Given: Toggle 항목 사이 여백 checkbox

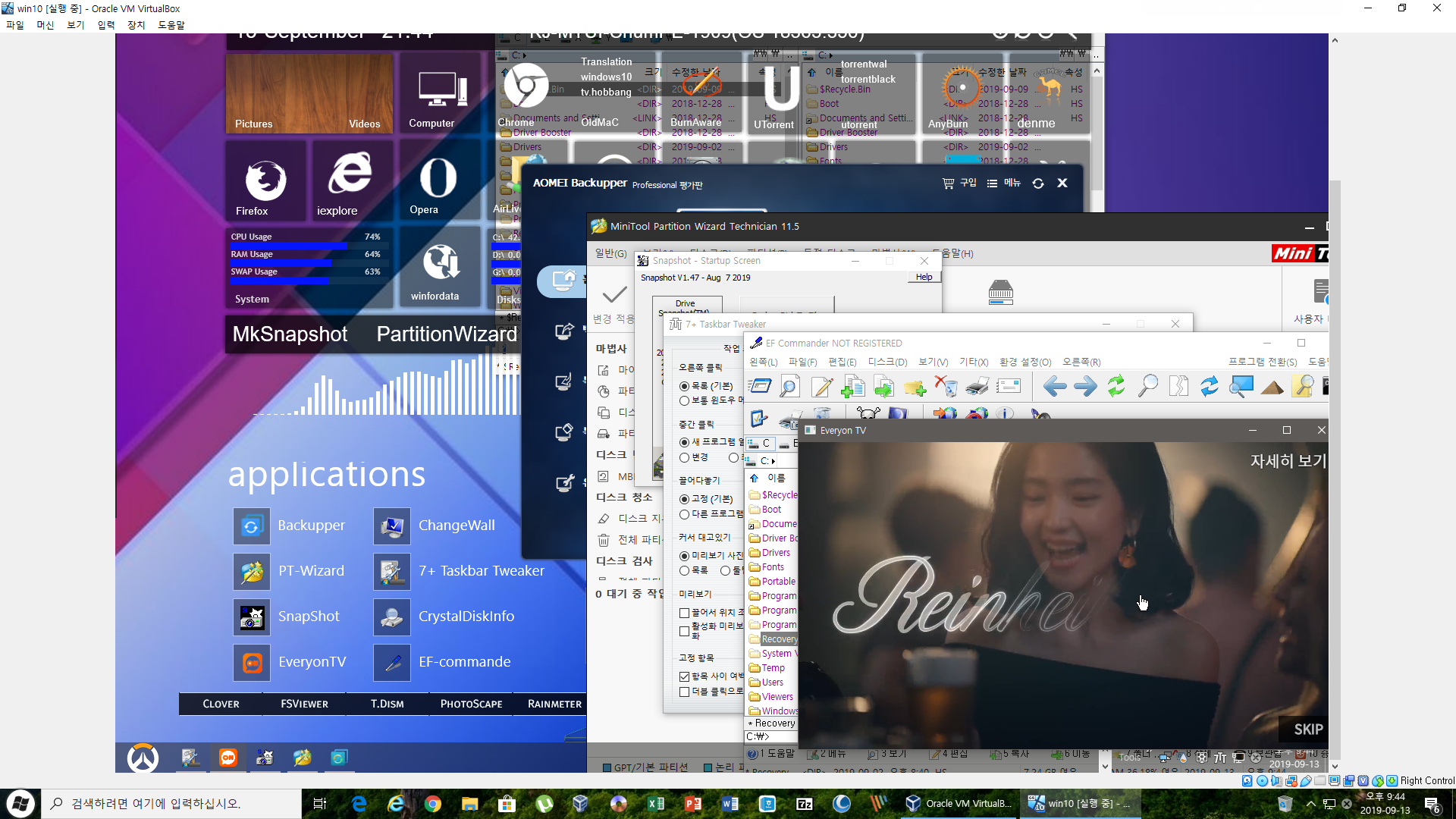Looking at the screenshot, I should 685,676.
